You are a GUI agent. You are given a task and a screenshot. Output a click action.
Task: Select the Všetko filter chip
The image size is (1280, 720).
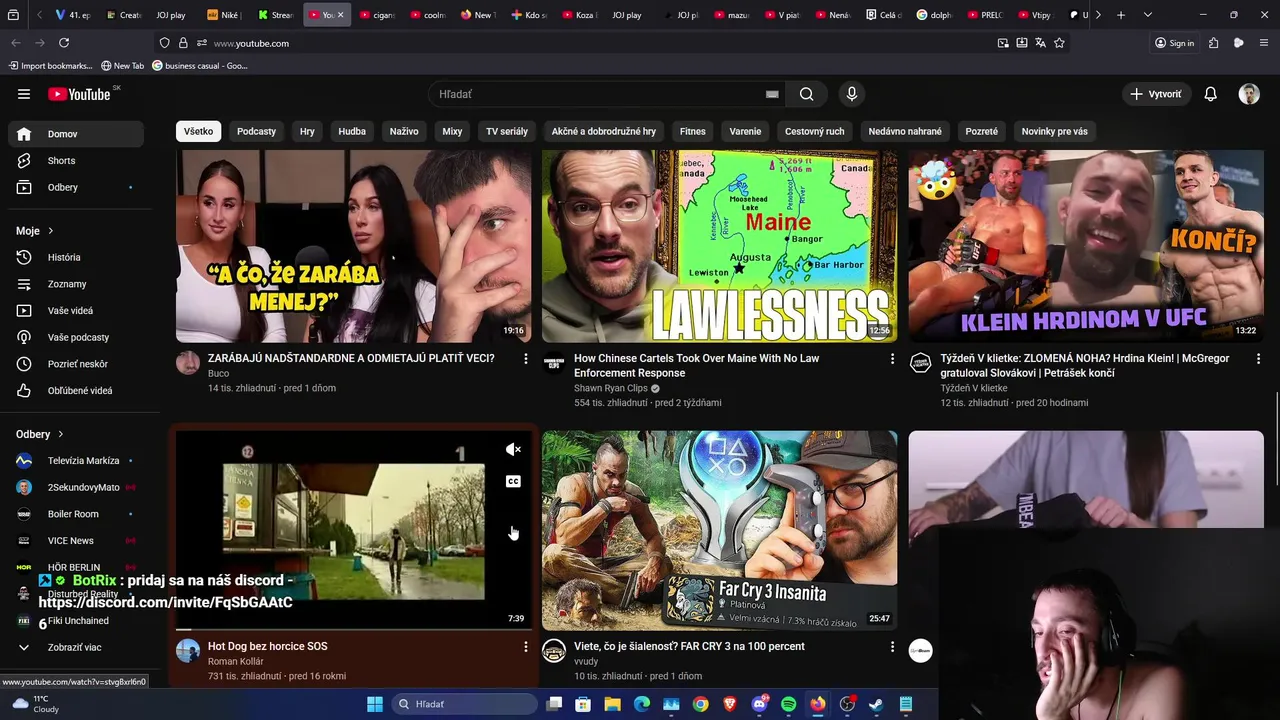[x=198, y=131]
